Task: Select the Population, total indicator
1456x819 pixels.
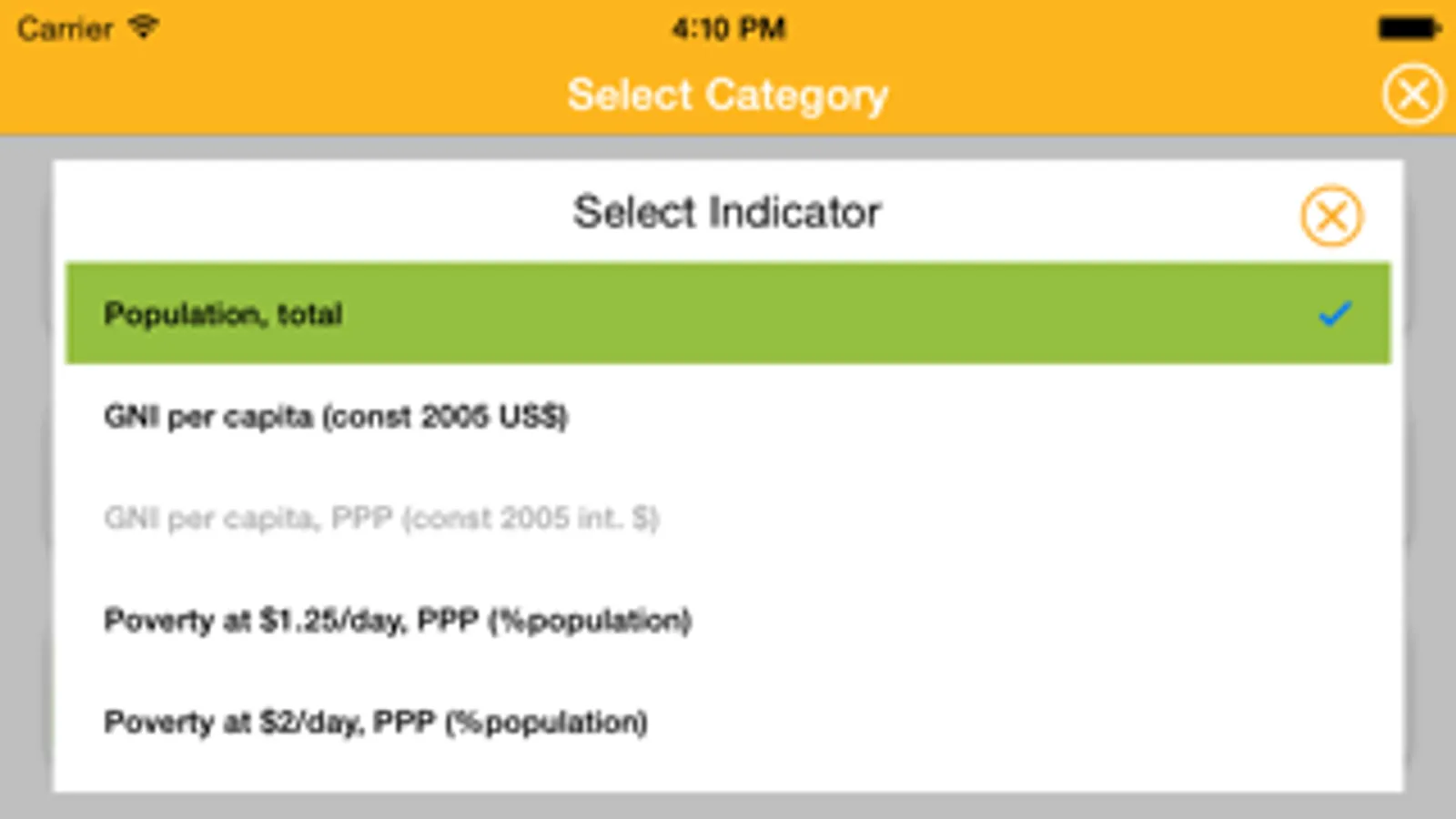Action: point(223,314)
